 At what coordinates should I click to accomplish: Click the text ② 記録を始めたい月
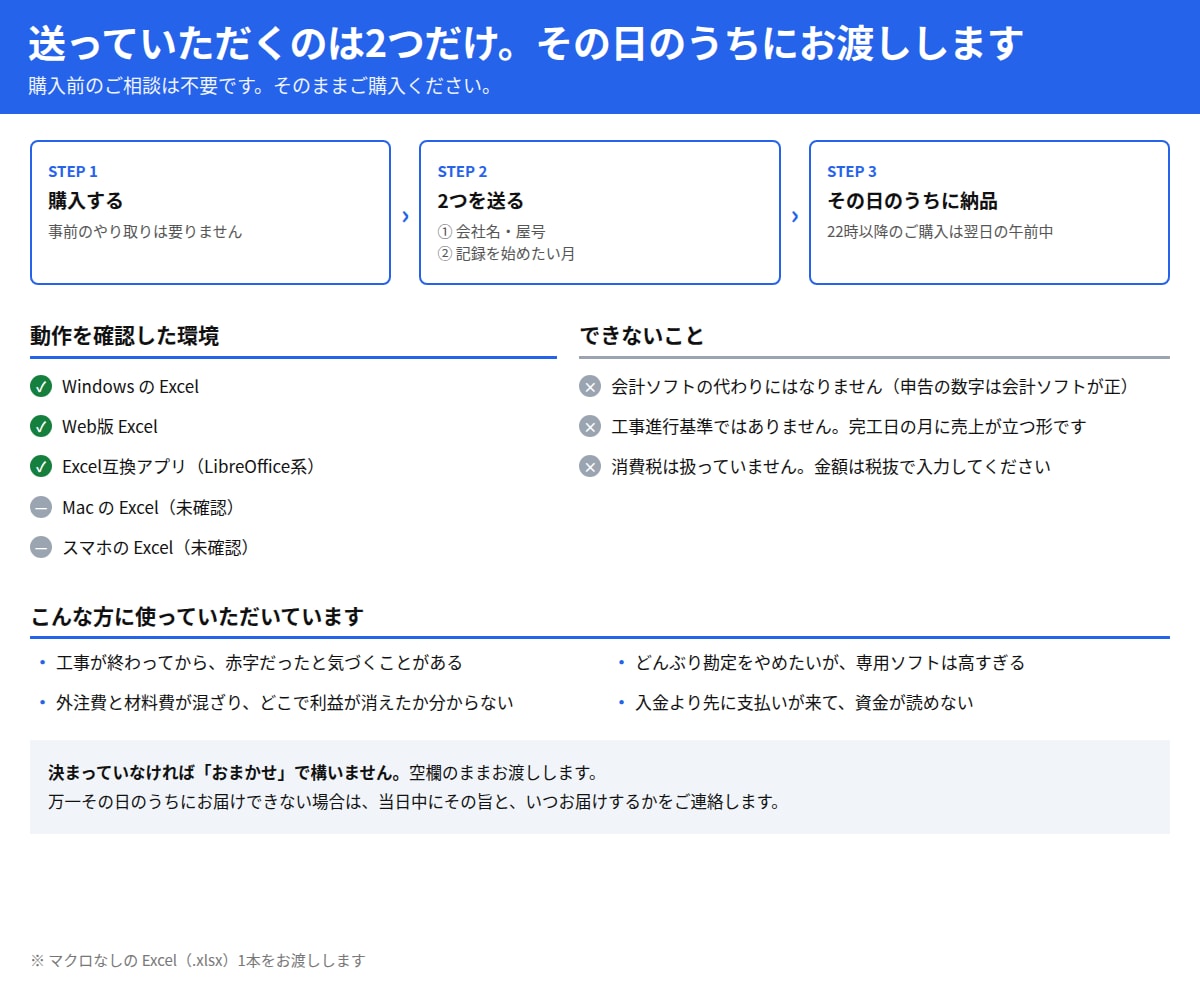[506, 253]
